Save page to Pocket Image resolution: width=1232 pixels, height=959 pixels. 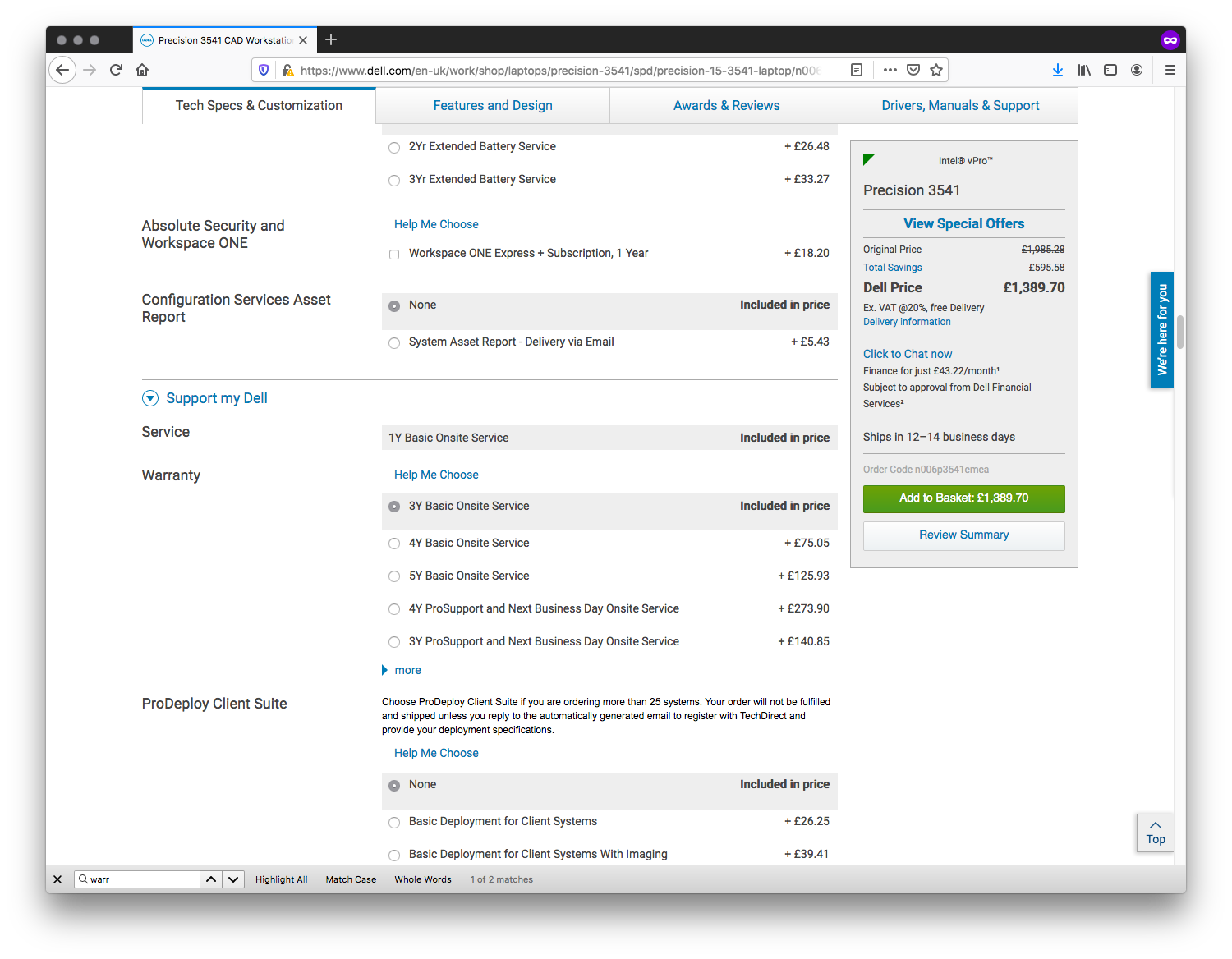click(x=913, y=70)
